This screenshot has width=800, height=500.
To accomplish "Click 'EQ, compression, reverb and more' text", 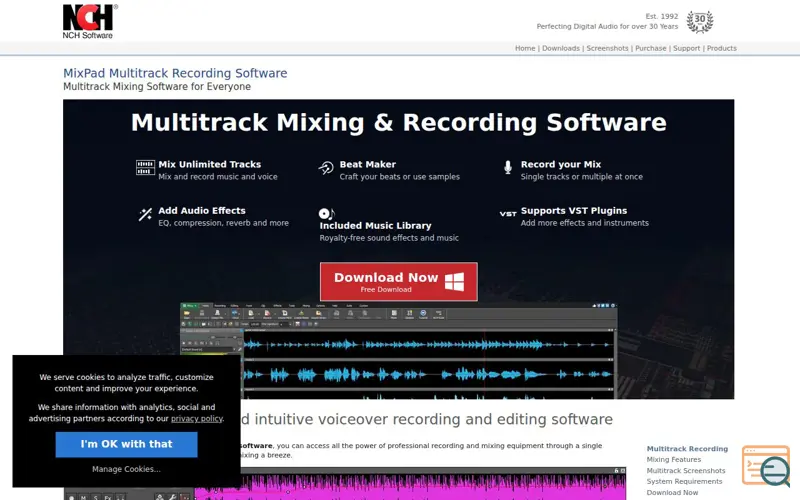I will tap(223, 223).
